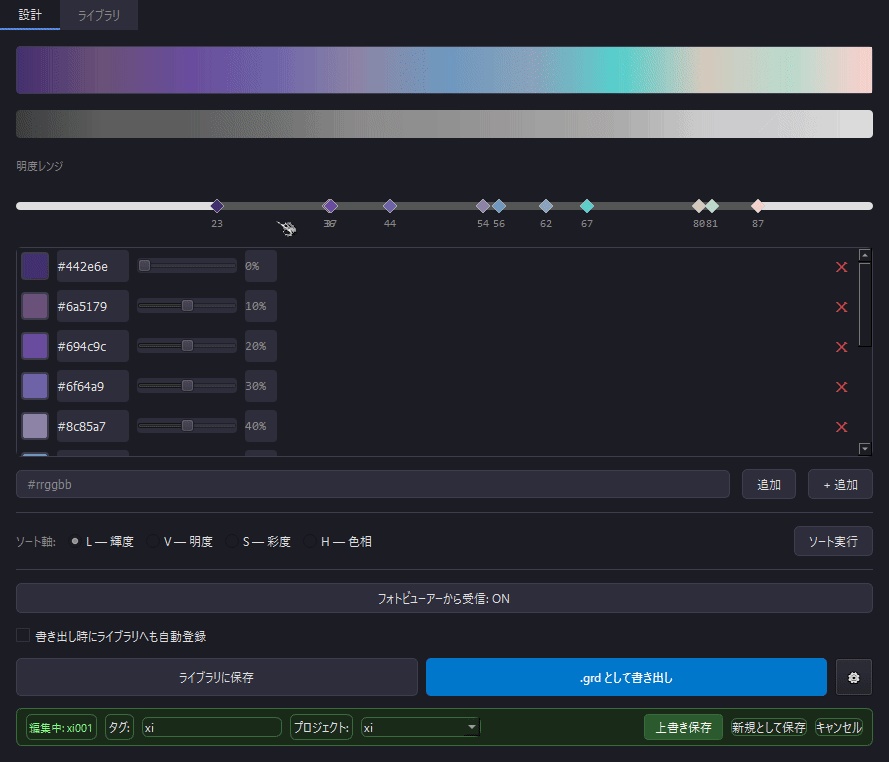This screenshot has height=762, width=889.
Task: Run sort with ソート実行 button
Action: (833, 541)
